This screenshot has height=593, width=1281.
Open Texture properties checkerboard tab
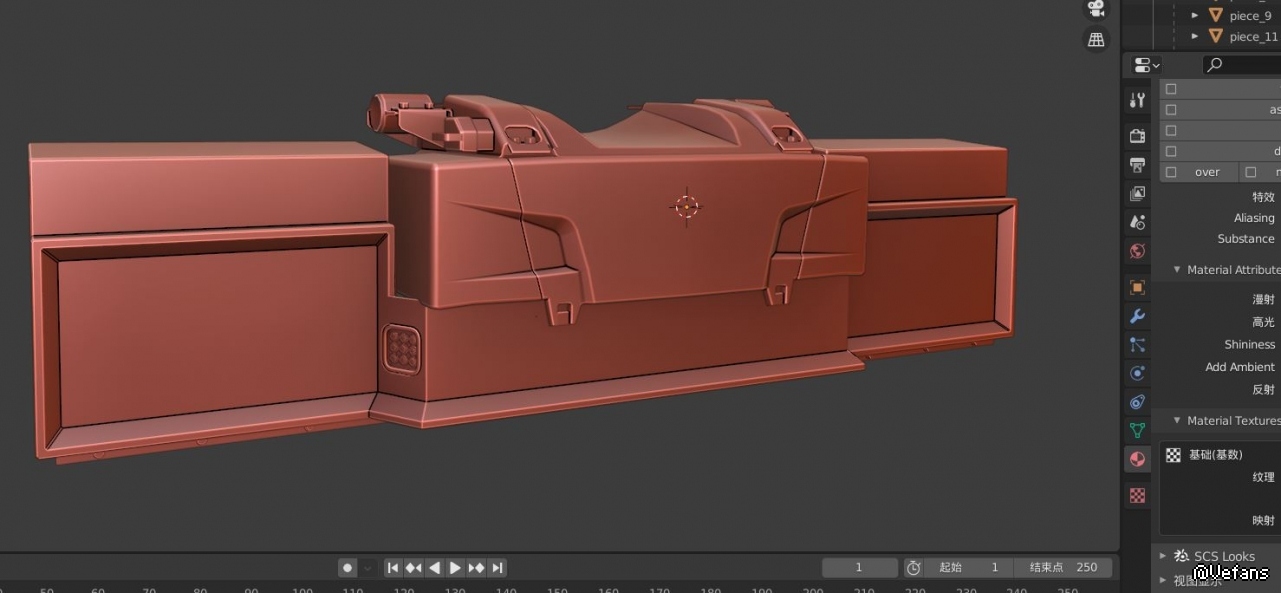[x=1137, y=495]
